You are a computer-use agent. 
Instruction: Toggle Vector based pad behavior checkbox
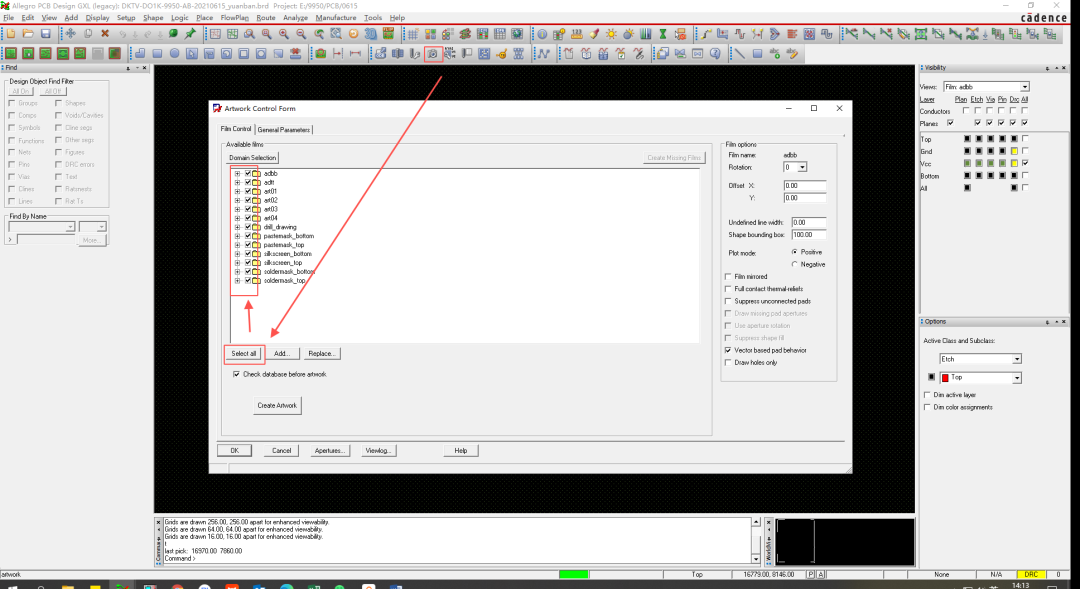pos(728,350)
